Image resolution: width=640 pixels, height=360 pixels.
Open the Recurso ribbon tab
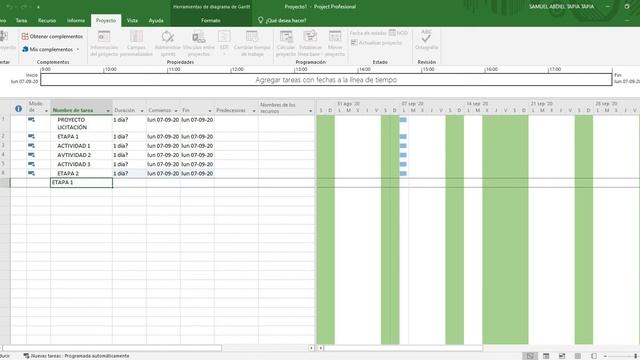pyautogui.click(x=47, y=20)
